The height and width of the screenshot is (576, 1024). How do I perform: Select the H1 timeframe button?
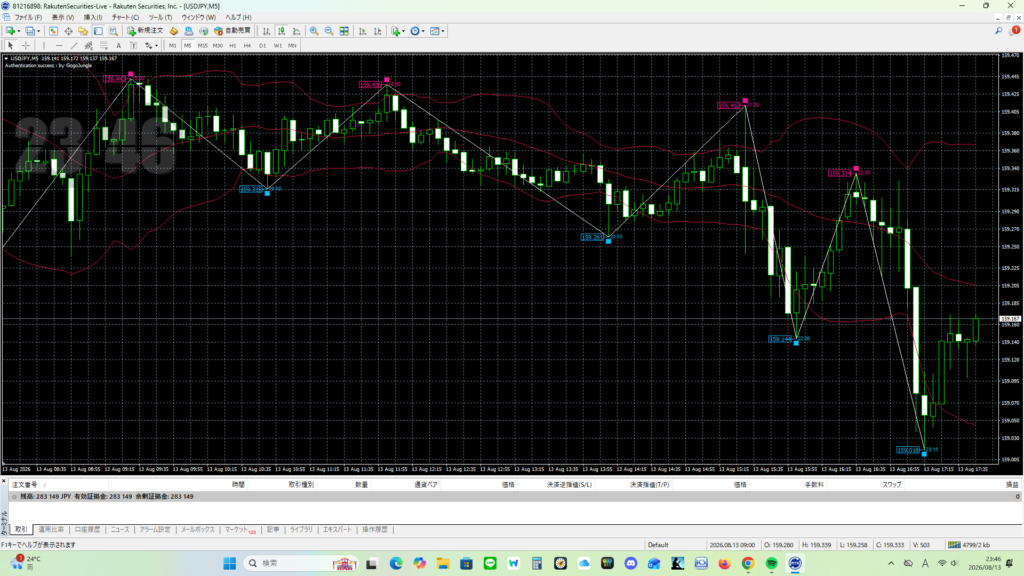point(232,46)
